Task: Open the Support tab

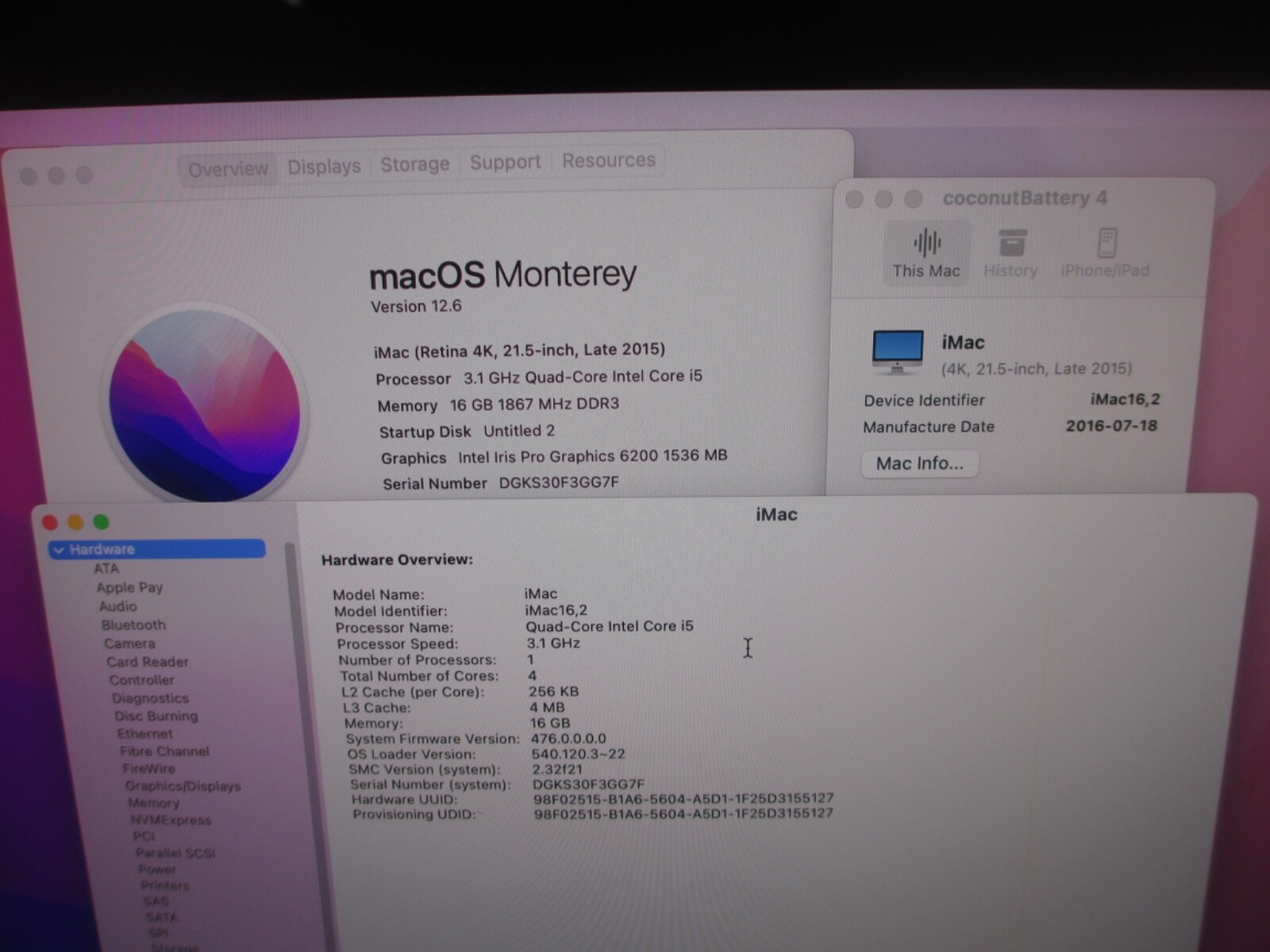Action: 505,163
